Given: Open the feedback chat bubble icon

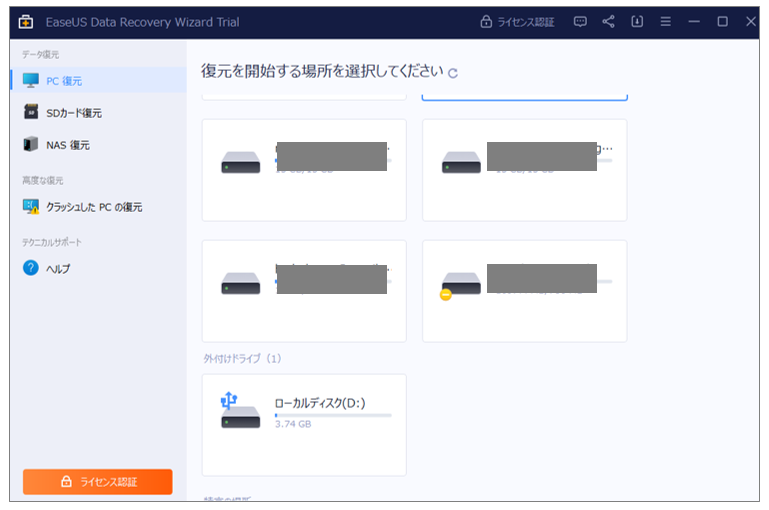Looking at the screenshot, I should click(580, 22).
